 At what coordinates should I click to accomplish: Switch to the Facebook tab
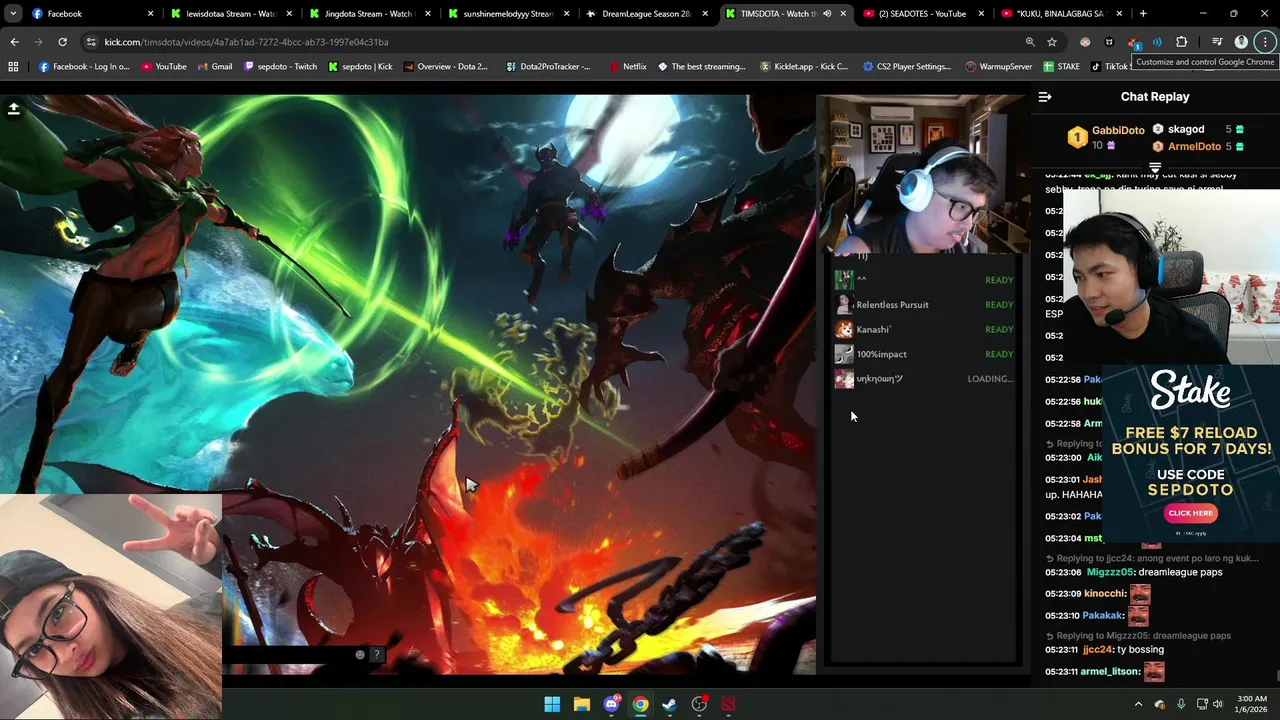tap(90, 14)
